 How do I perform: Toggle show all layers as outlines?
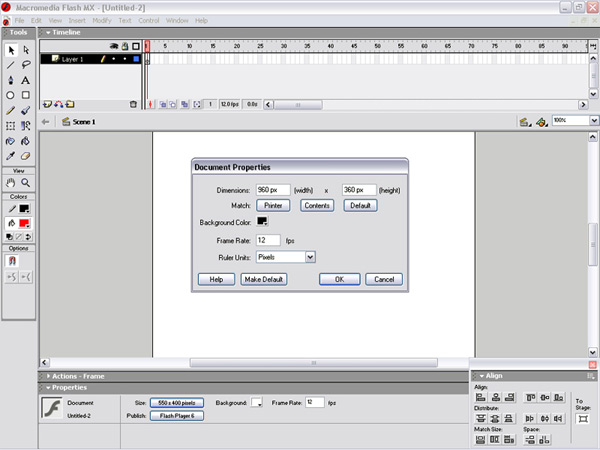(136, 46)
